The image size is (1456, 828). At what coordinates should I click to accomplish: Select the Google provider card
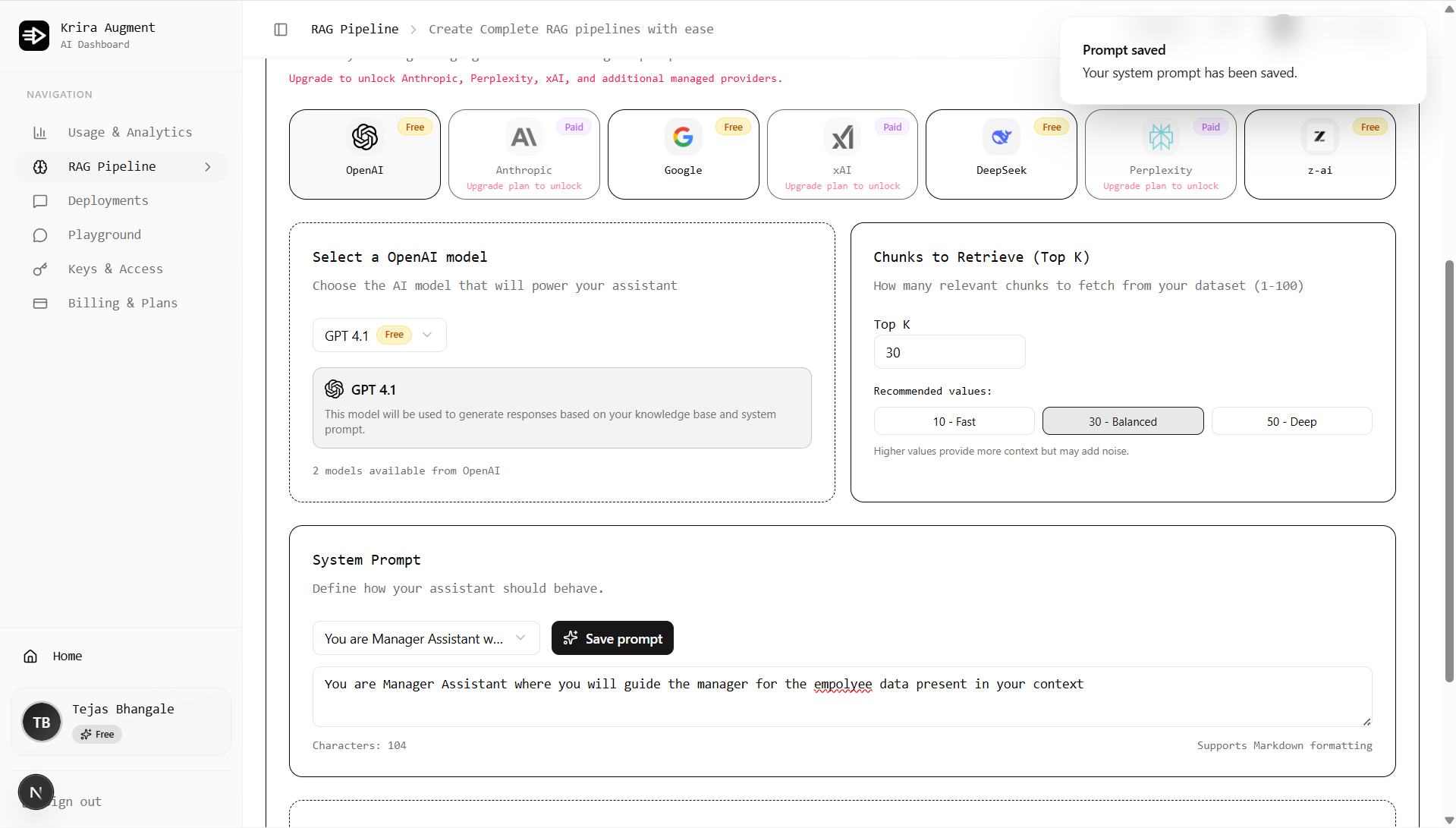[x=683, y=155]
